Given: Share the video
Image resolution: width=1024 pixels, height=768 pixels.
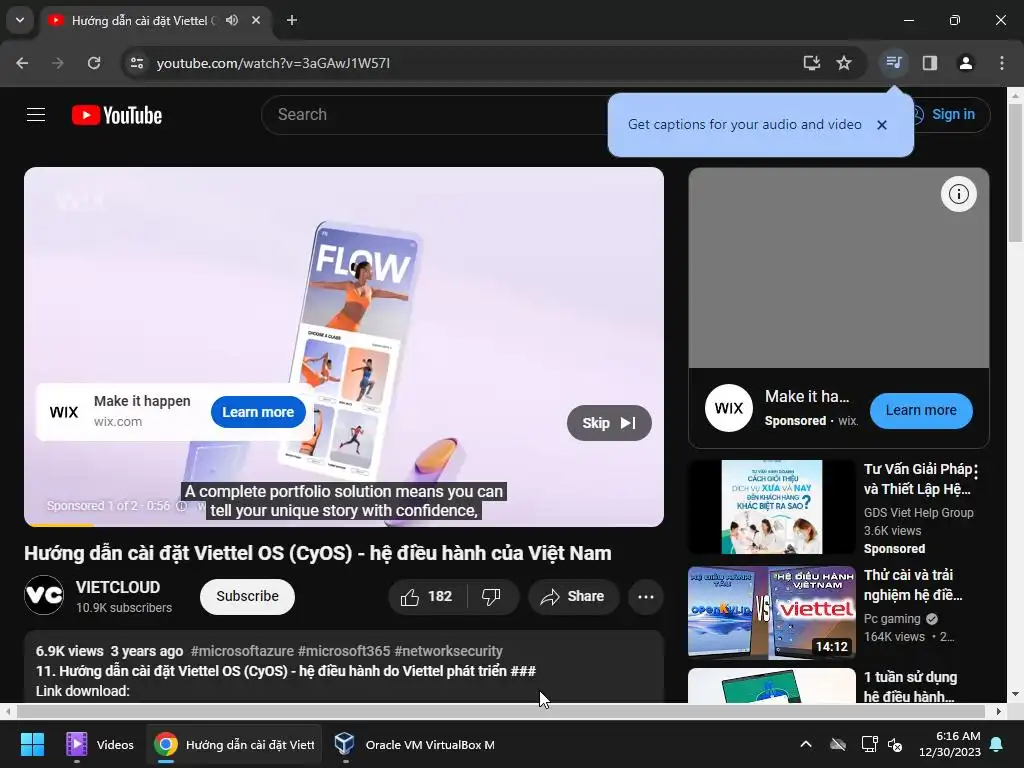Looking at the screenshot, I should [573, 596].
